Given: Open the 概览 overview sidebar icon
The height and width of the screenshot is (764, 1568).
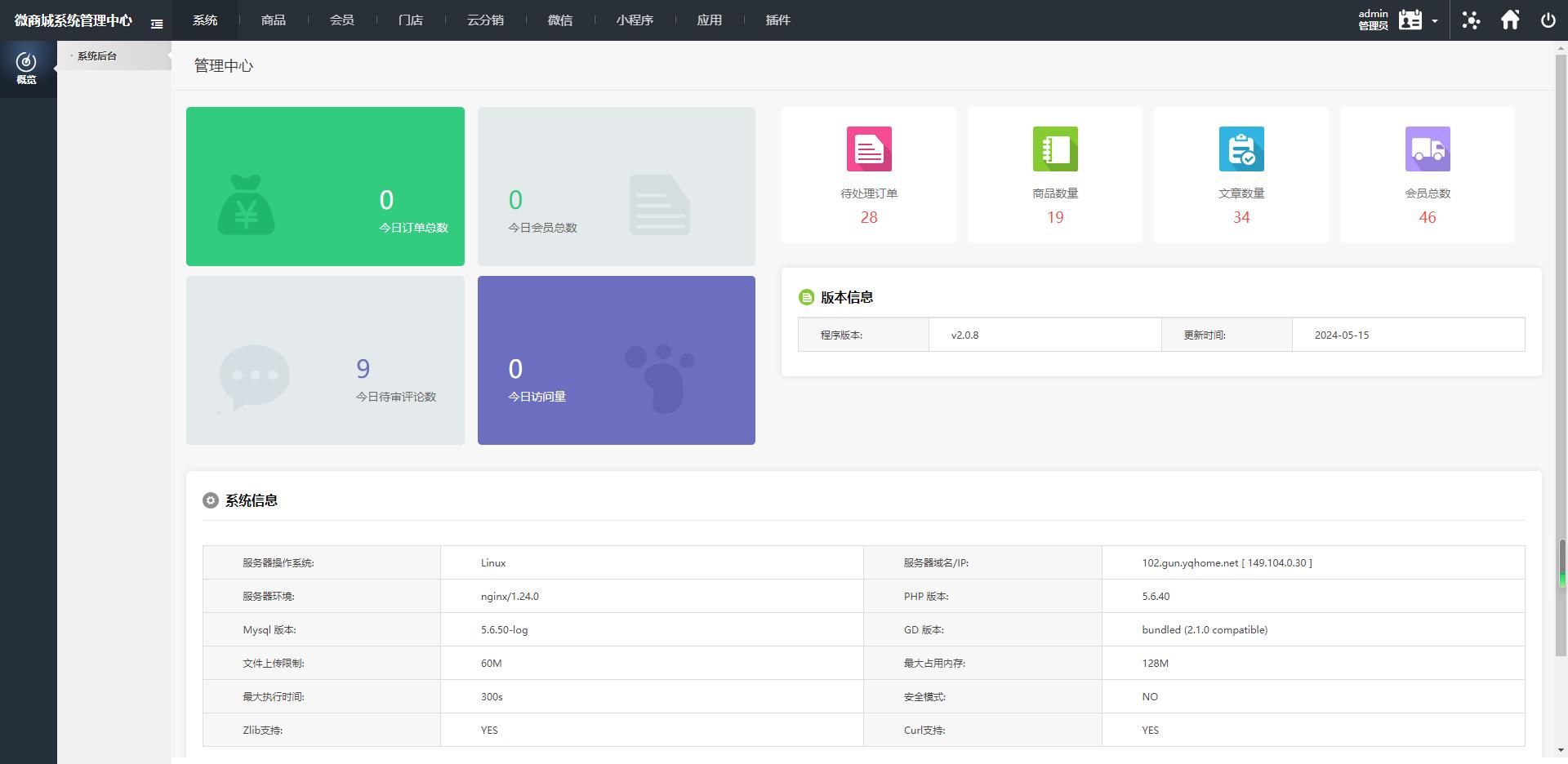Looking at the screenshot, I should click(26, 68).
